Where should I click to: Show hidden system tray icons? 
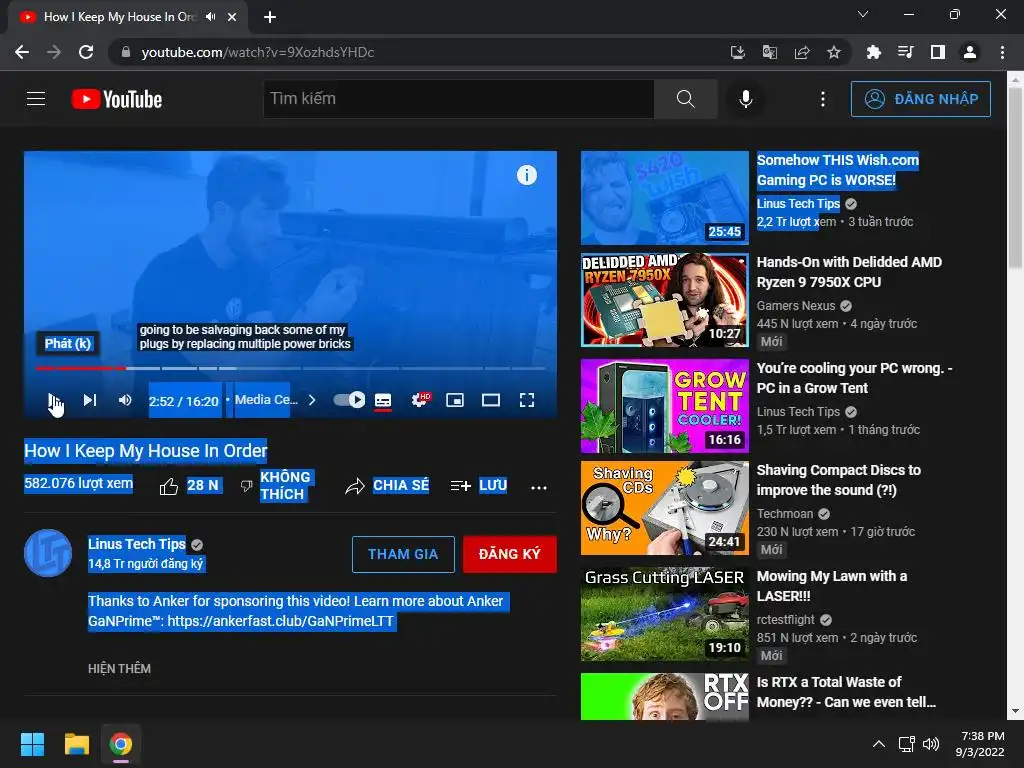pos(878,744)
